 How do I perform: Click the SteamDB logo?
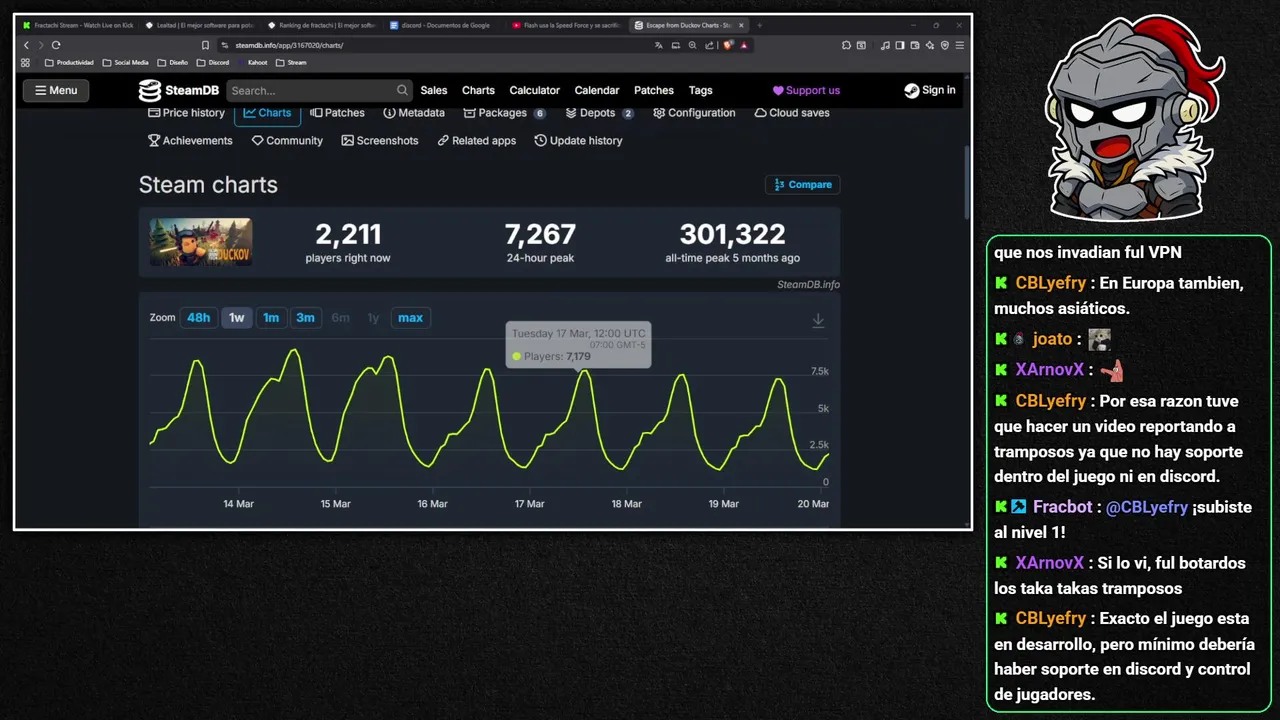(179, 90)
